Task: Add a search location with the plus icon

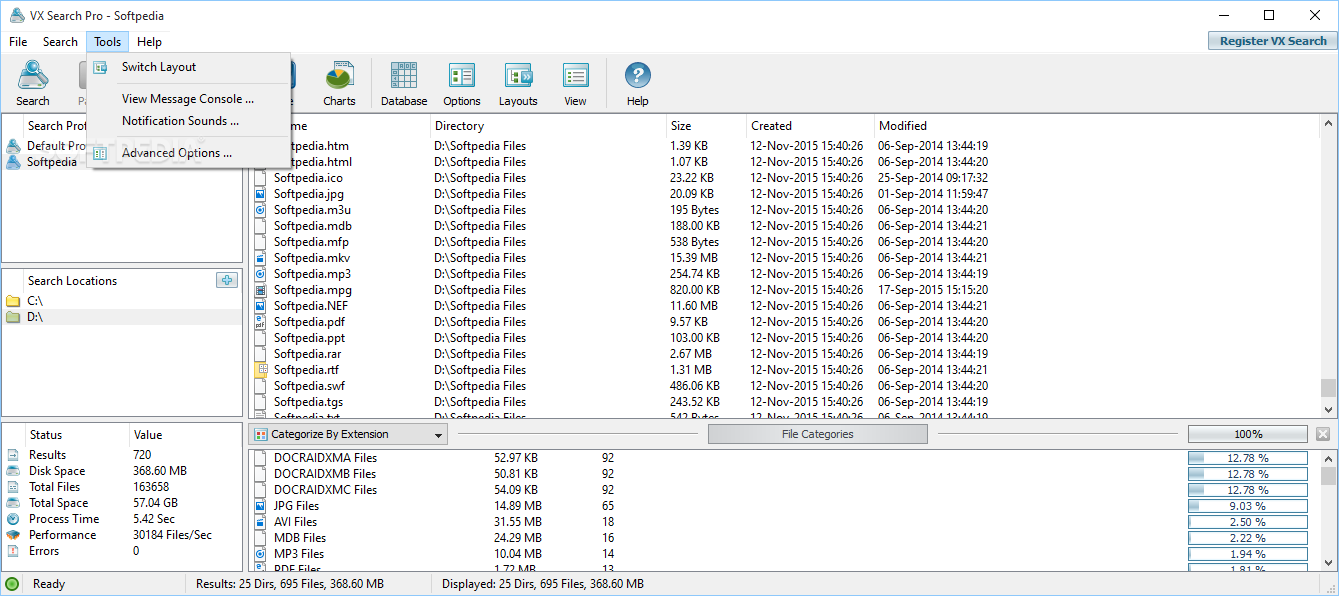Action: pyautogui.click(x=227, y=280)
